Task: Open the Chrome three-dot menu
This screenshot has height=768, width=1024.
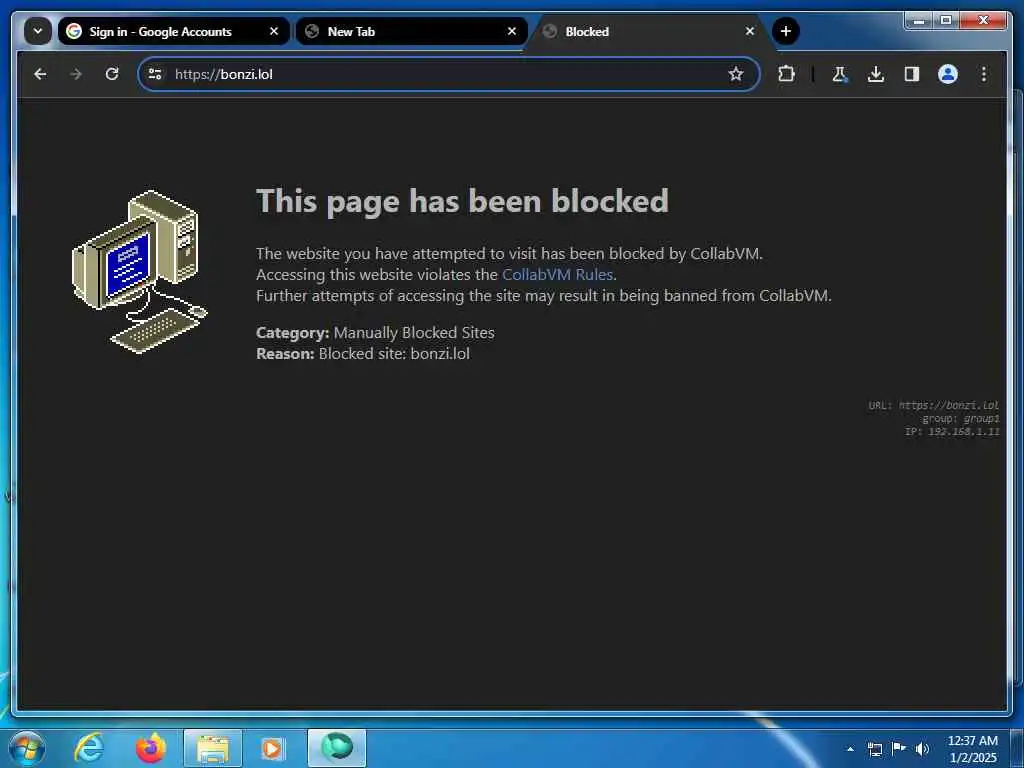Action: tap(984, 74)
